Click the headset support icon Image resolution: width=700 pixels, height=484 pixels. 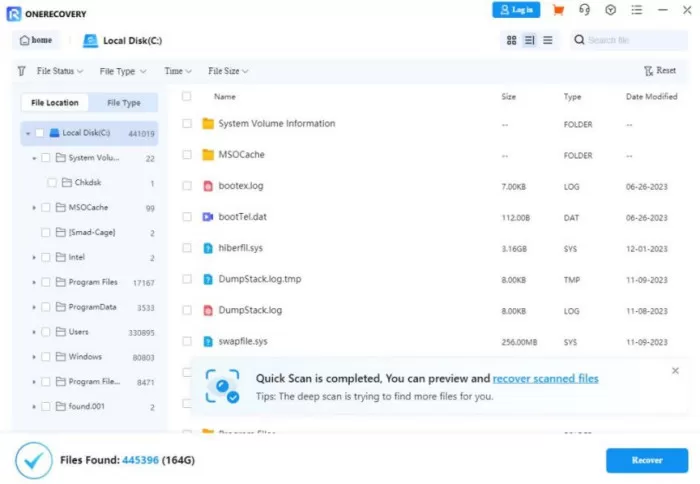click(584, 10)
